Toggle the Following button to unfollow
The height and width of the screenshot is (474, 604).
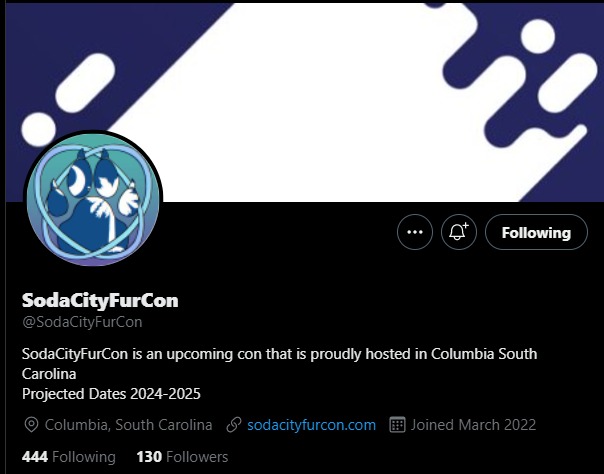coord(536,232)
